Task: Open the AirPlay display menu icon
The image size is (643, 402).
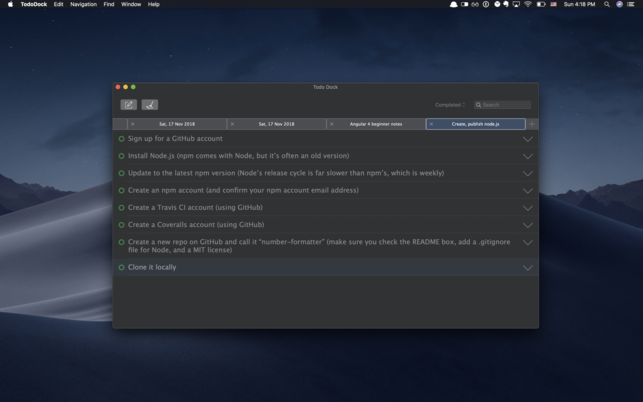Action: pyautogui.click(x=516, y=4)
